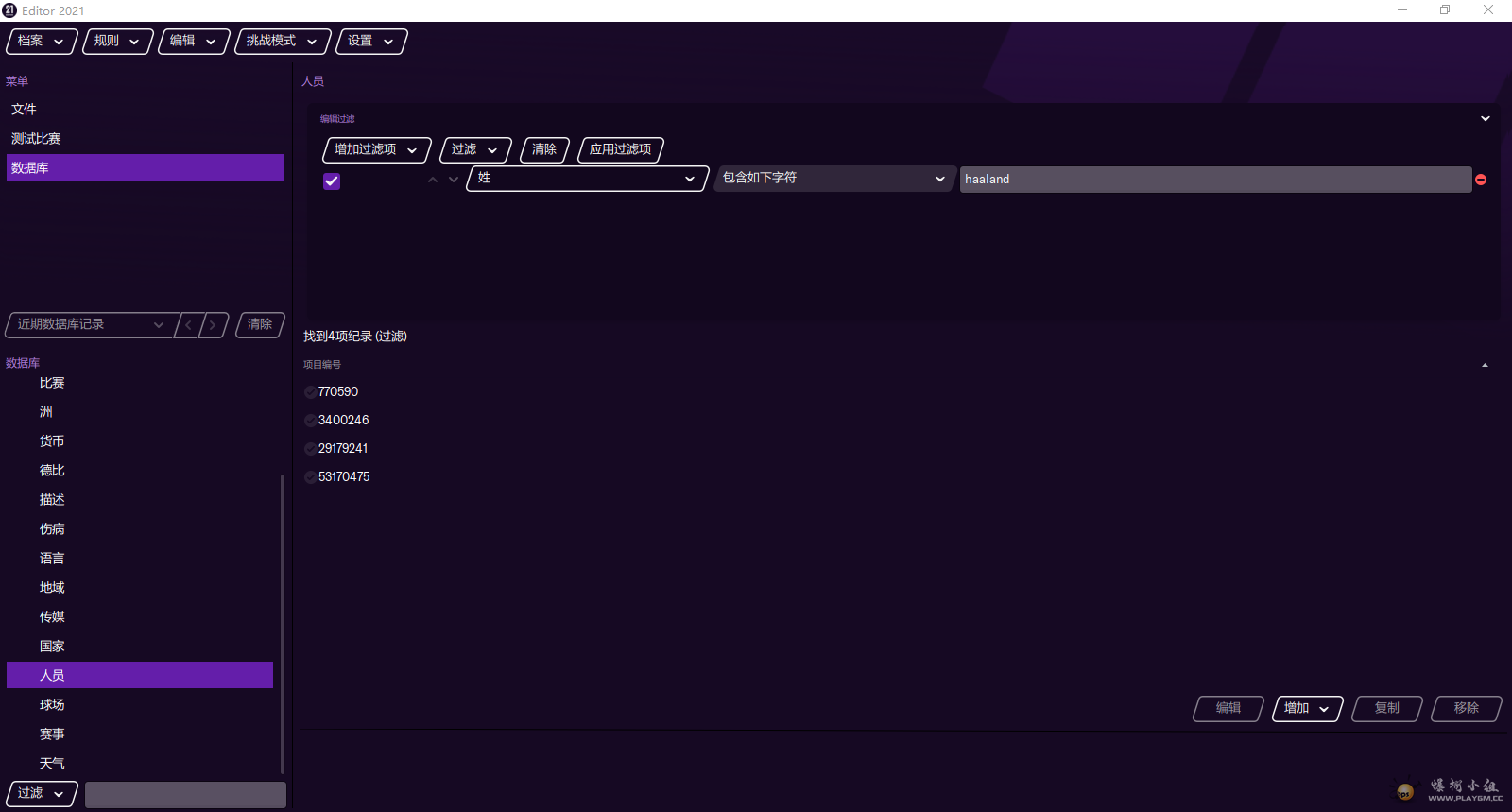
Task: Click the database list scrollbar
Action: 283,624
